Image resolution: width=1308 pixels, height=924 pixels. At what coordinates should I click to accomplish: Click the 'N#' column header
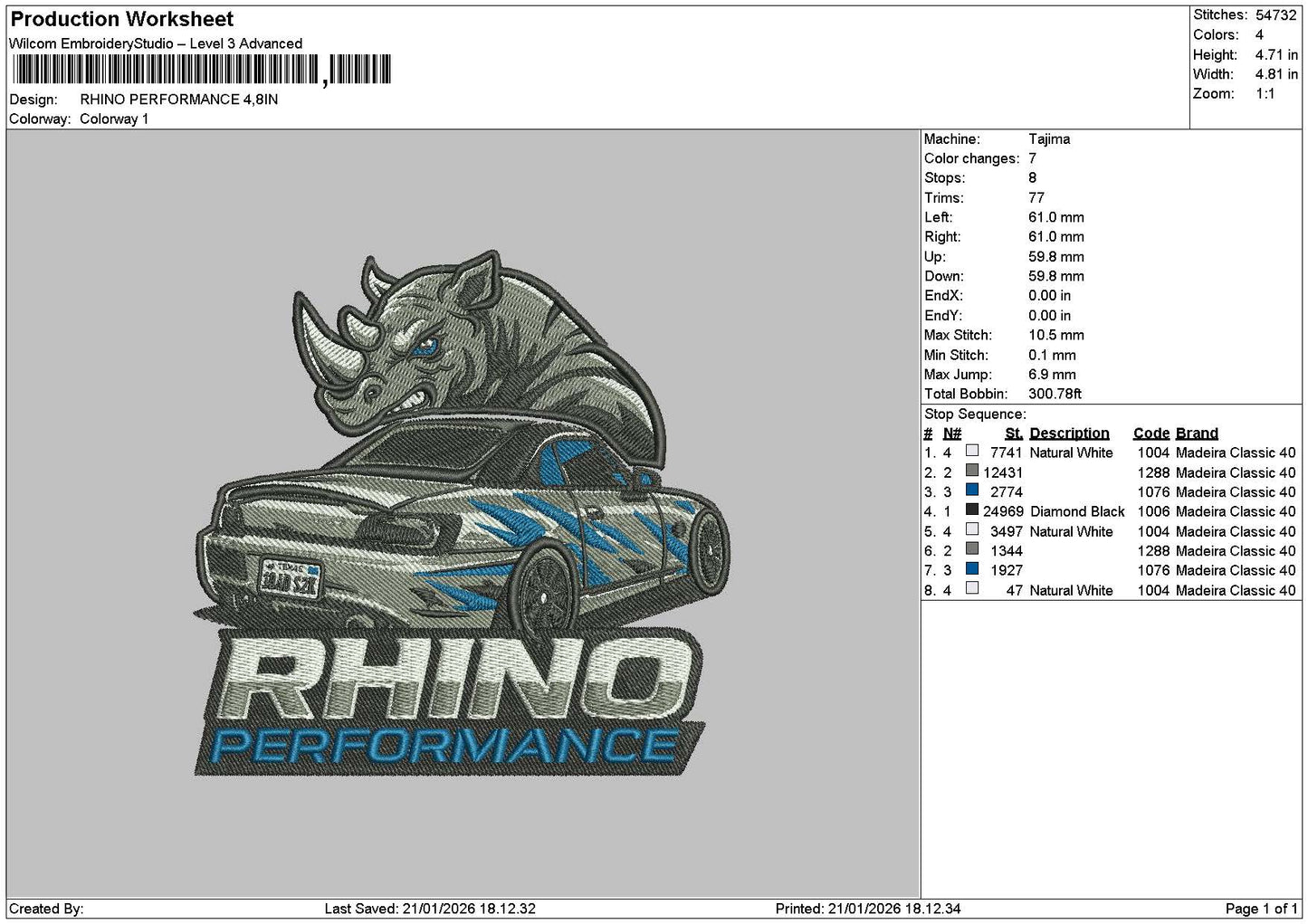click(952, 433)
